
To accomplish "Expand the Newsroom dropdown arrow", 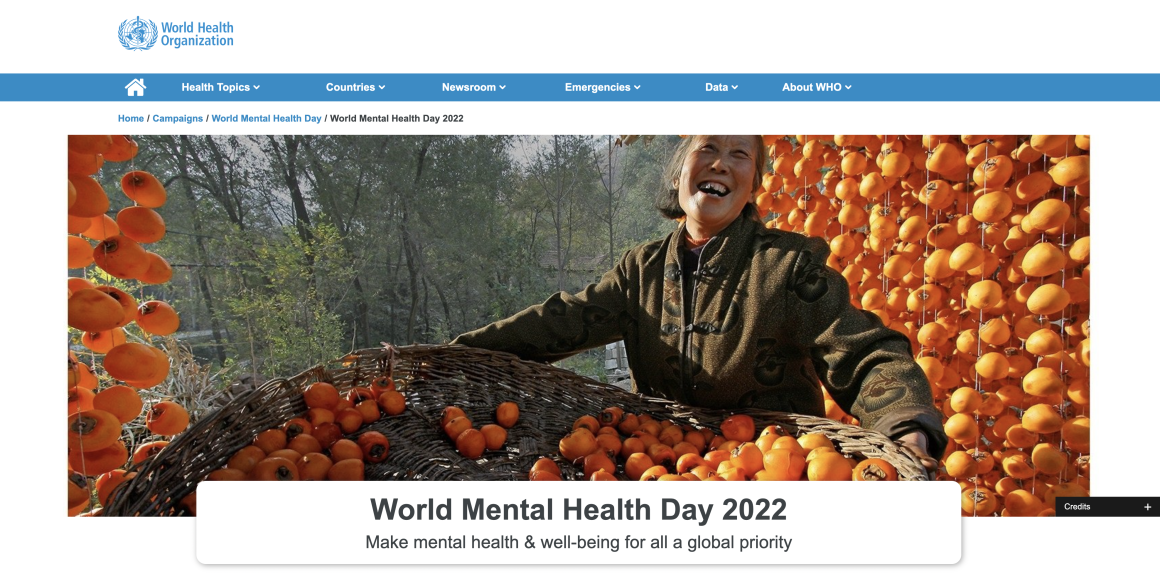I will 502,87.
